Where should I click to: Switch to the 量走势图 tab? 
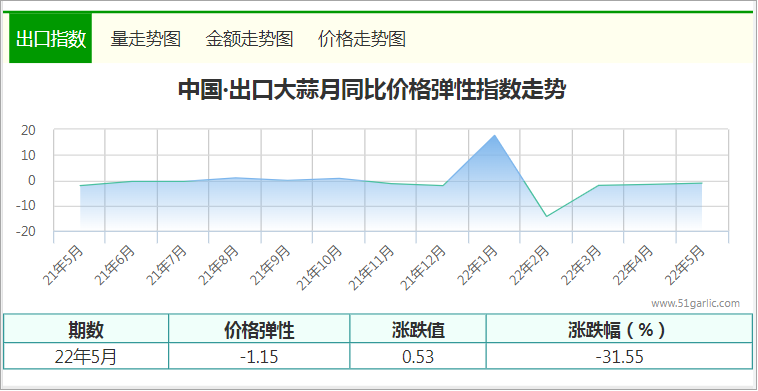pyautogui.click(x=146, y=39)
